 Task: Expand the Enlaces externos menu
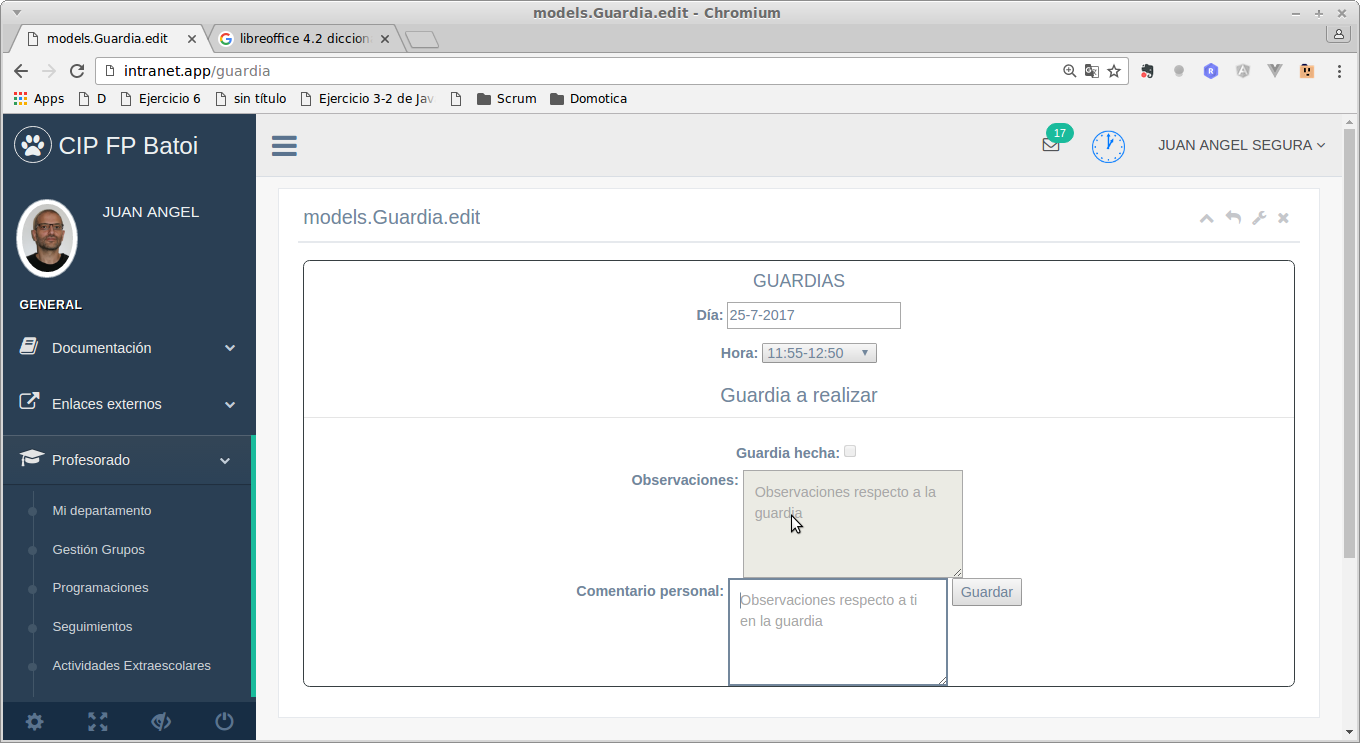[x=128, y=404]
